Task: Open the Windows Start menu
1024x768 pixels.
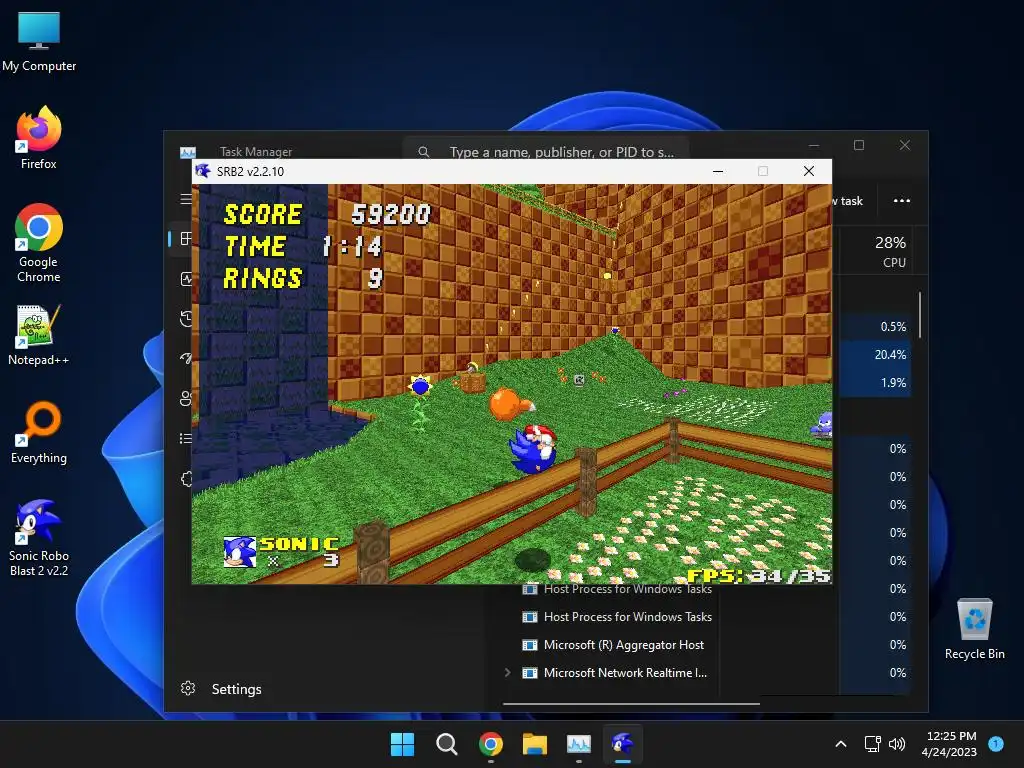Action: click(402, 744)
